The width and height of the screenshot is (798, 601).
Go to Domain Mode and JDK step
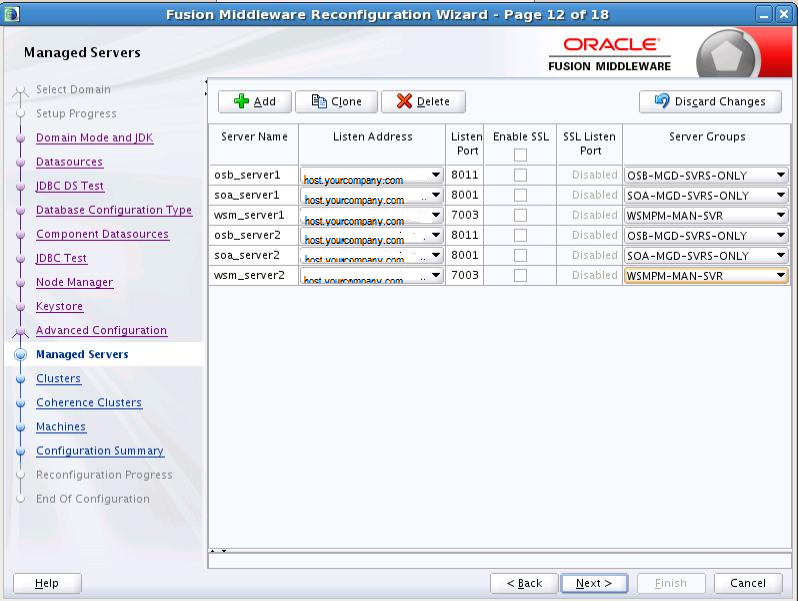[95, 138]
